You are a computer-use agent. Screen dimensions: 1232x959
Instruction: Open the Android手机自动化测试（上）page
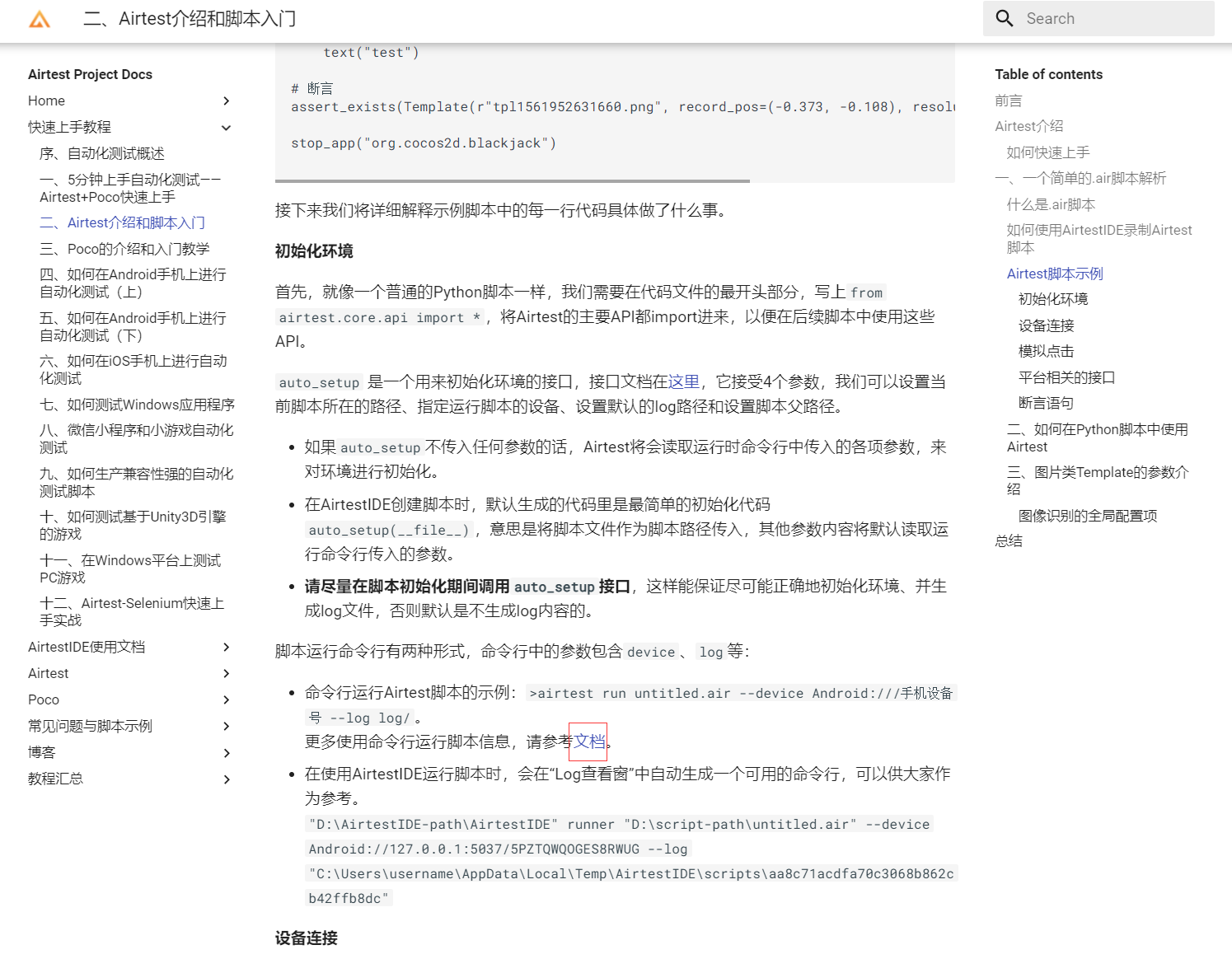pos(133,283)
